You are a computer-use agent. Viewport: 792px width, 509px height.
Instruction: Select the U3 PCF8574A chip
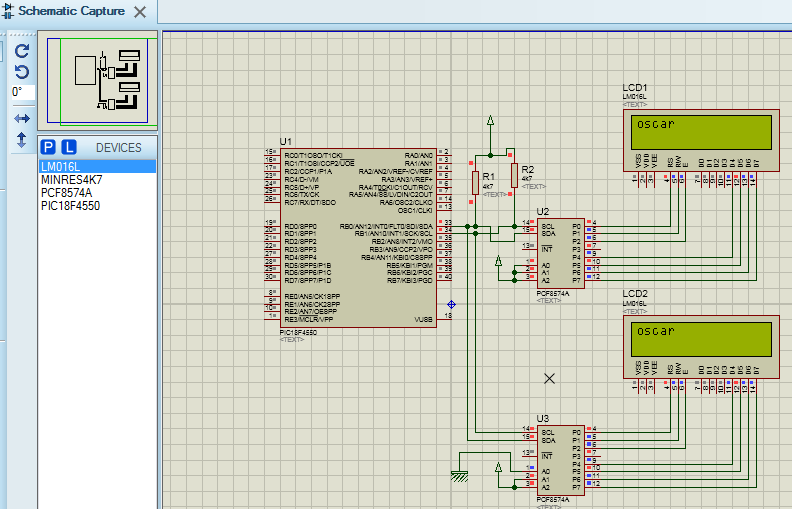561,460
